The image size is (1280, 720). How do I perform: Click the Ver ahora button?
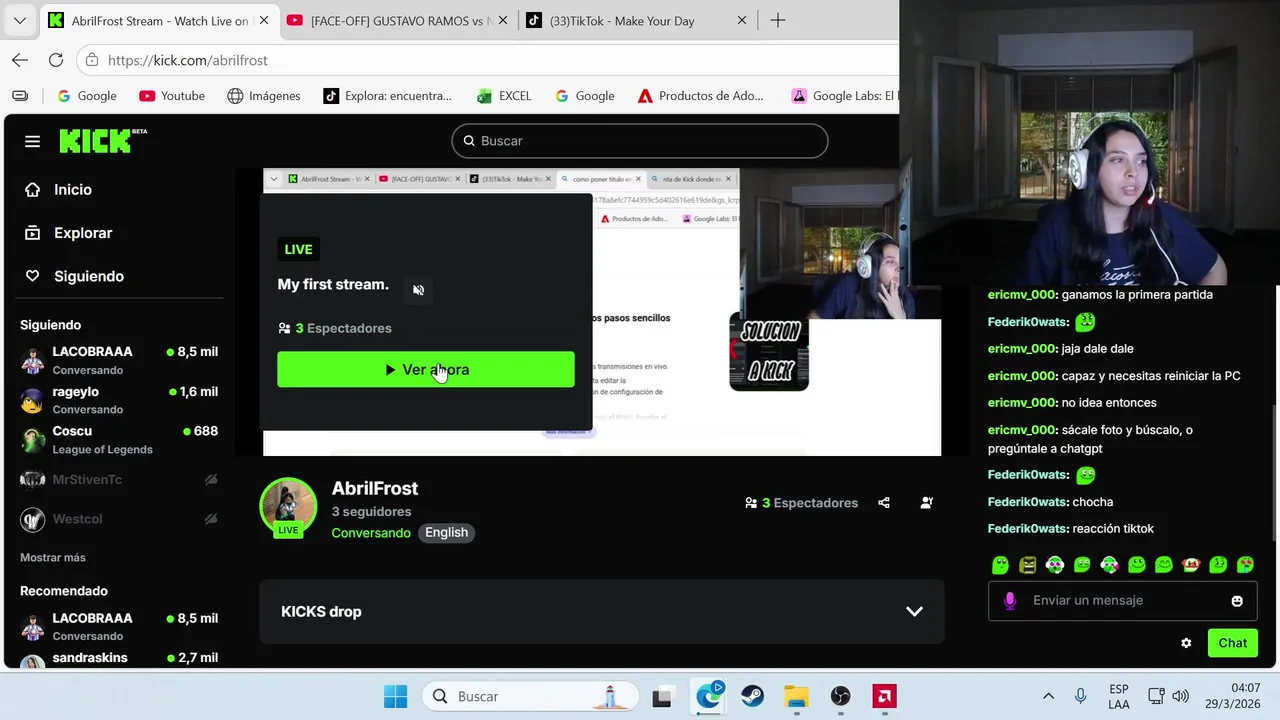(x=426, y=369)
